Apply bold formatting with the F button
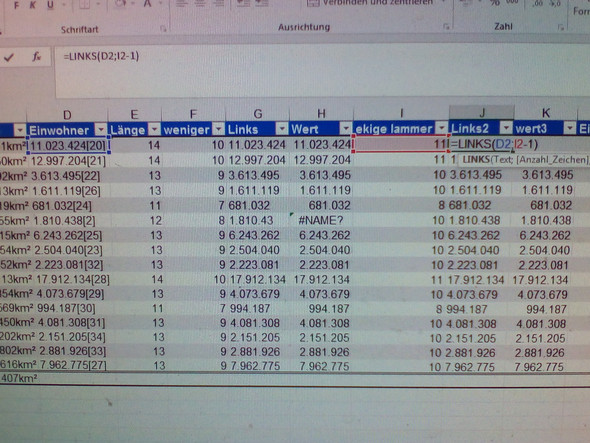590x443 pixels. coord(16,5)
